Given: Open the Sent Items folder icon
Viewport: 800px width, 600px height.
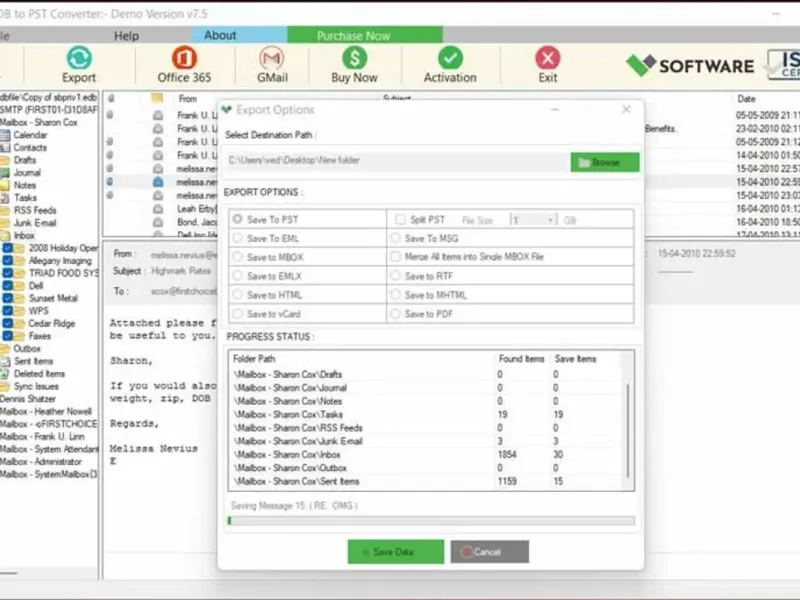Looking at the screenshot, I should point(5,361).
